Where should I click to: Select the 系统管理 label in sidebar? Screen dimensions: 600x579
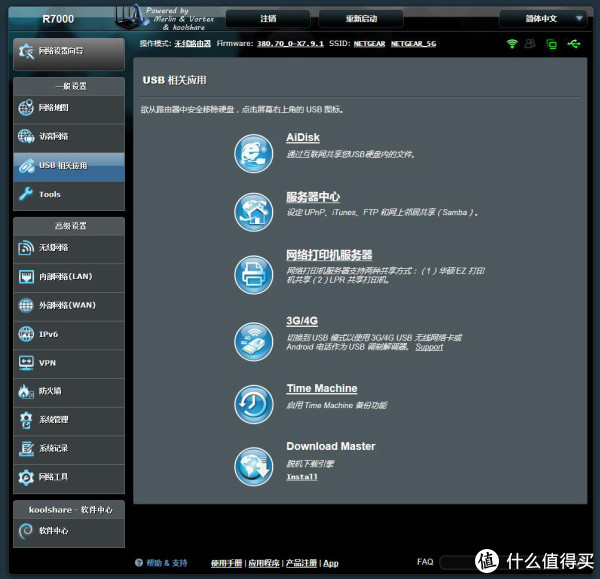point(54,420)
